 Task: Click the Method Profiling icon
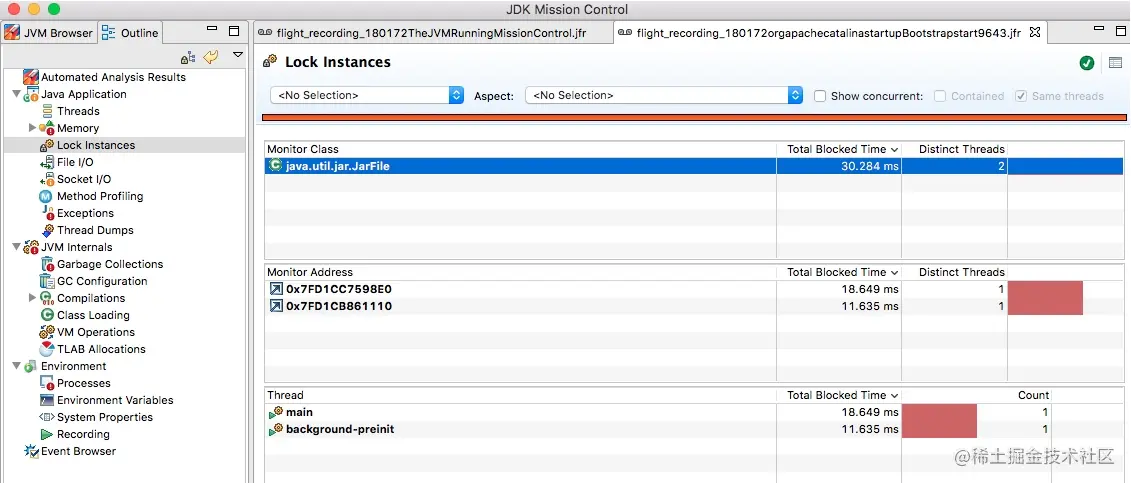(46, 196)
